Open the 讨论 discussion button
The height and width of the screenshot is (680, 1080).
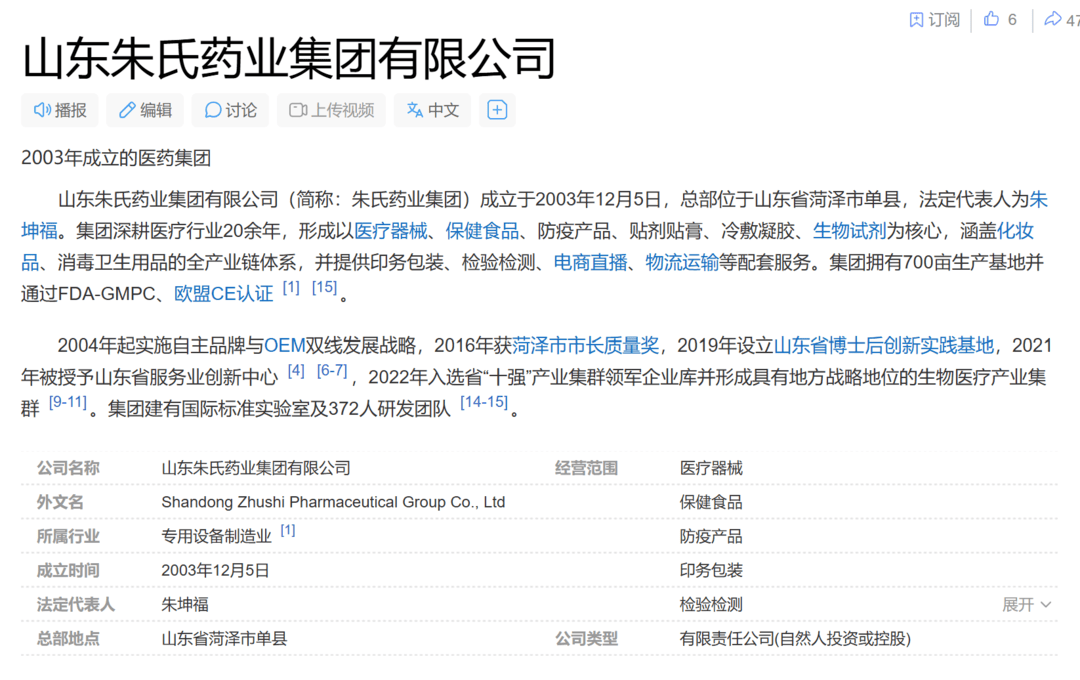point(231,110)
